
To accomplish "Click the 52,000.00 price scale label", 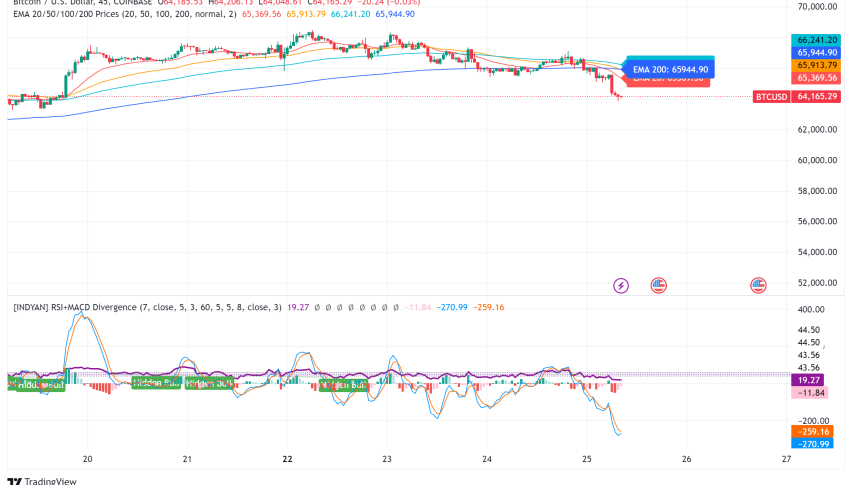I will (x=817, y=283).
